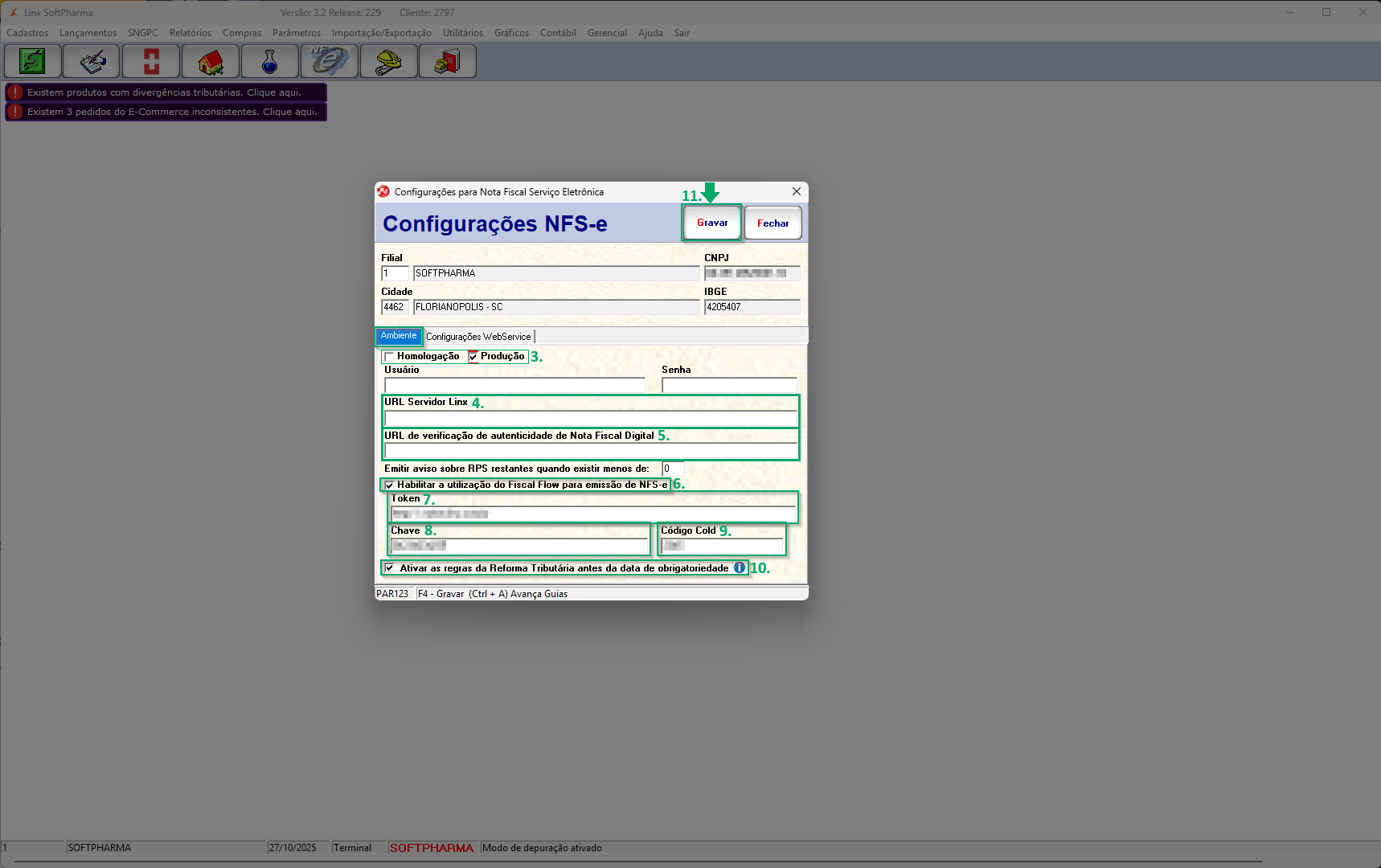The width and height of the screenshot is (1381, 868).
Task: Toggle the Produção environment checkbox
Action: 473,357
